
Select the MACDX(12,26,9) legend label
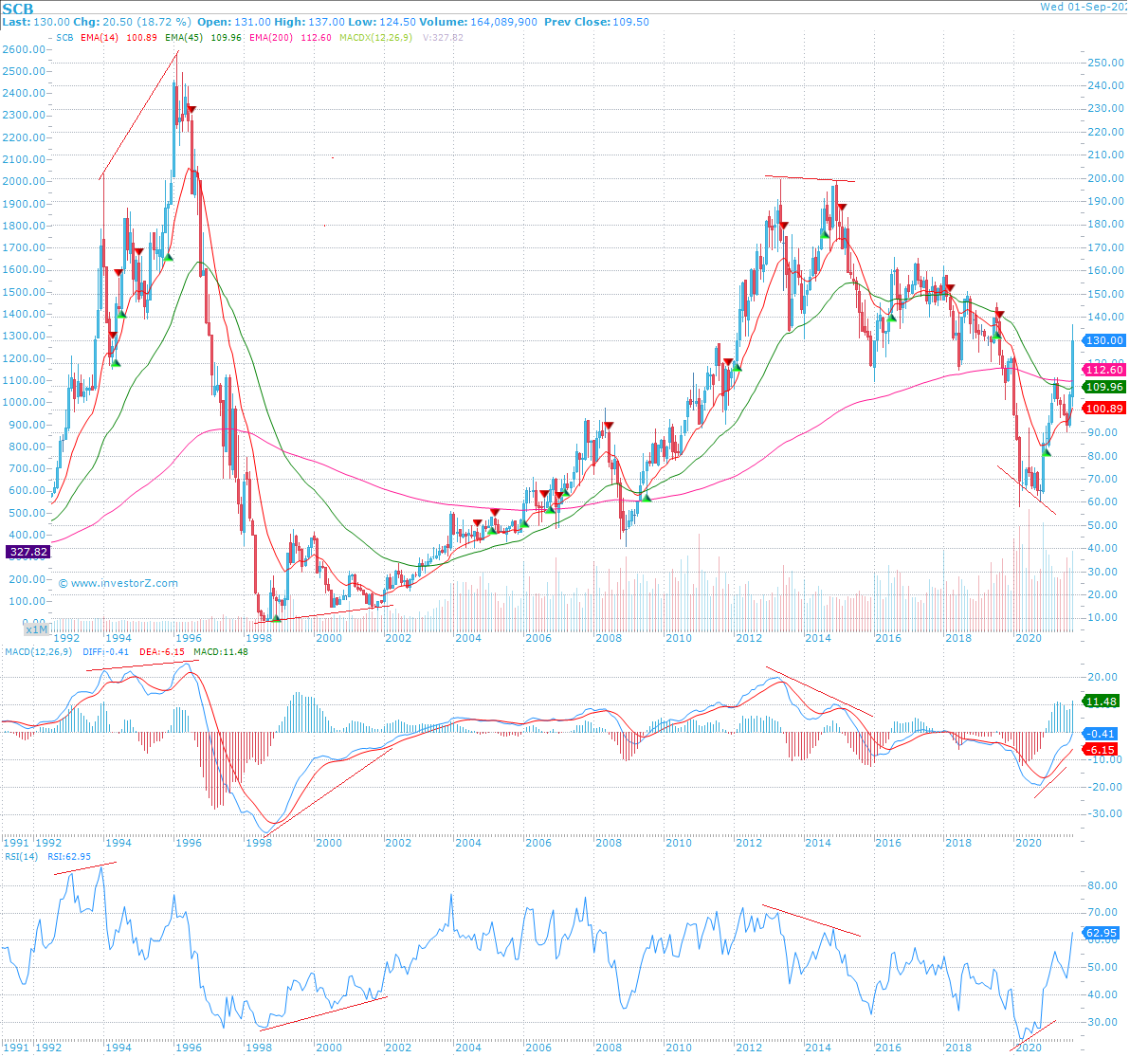(375, 38)
